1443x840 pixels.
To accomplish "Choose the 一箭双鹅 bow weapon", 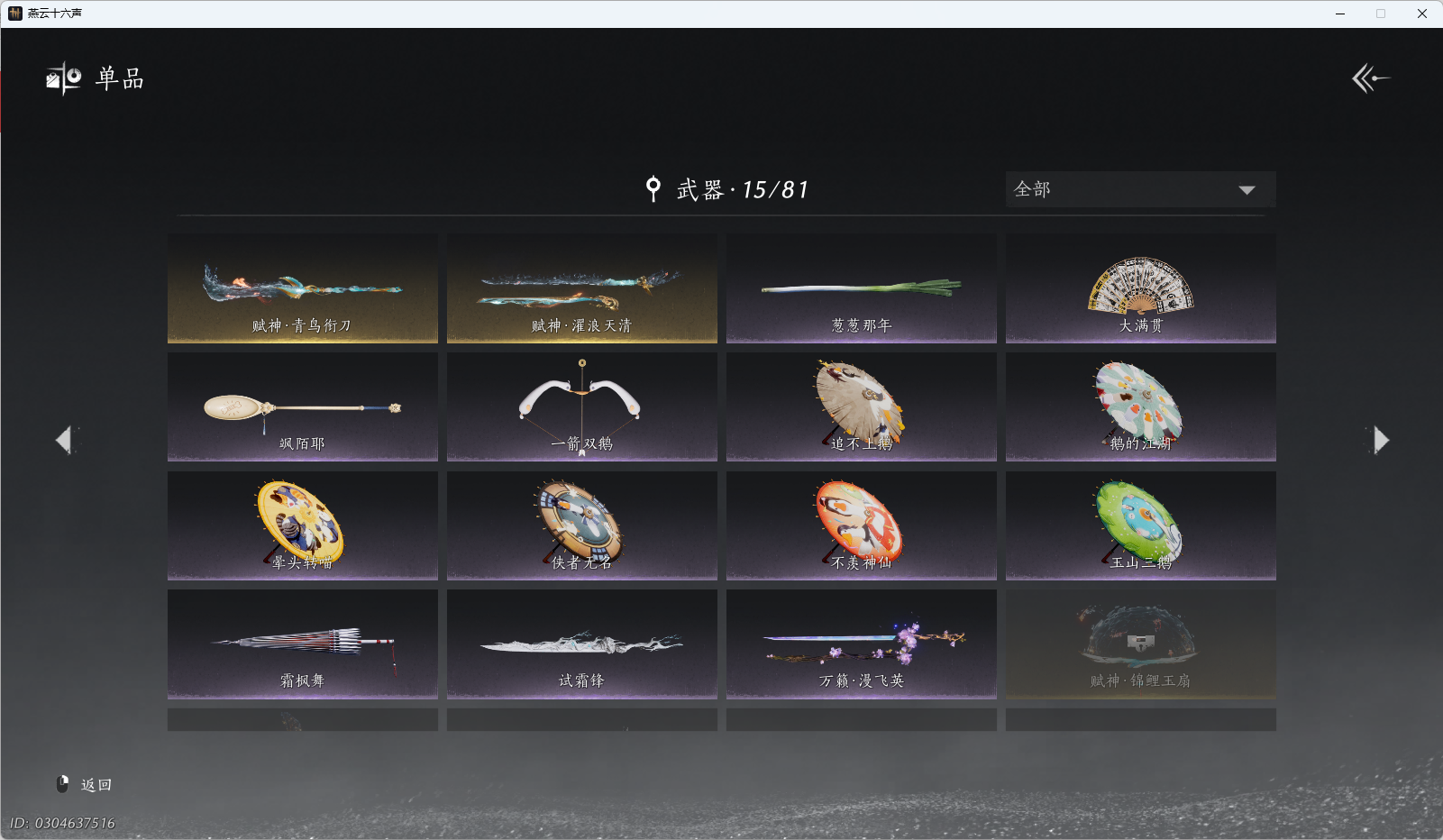I will coord(581,406).
